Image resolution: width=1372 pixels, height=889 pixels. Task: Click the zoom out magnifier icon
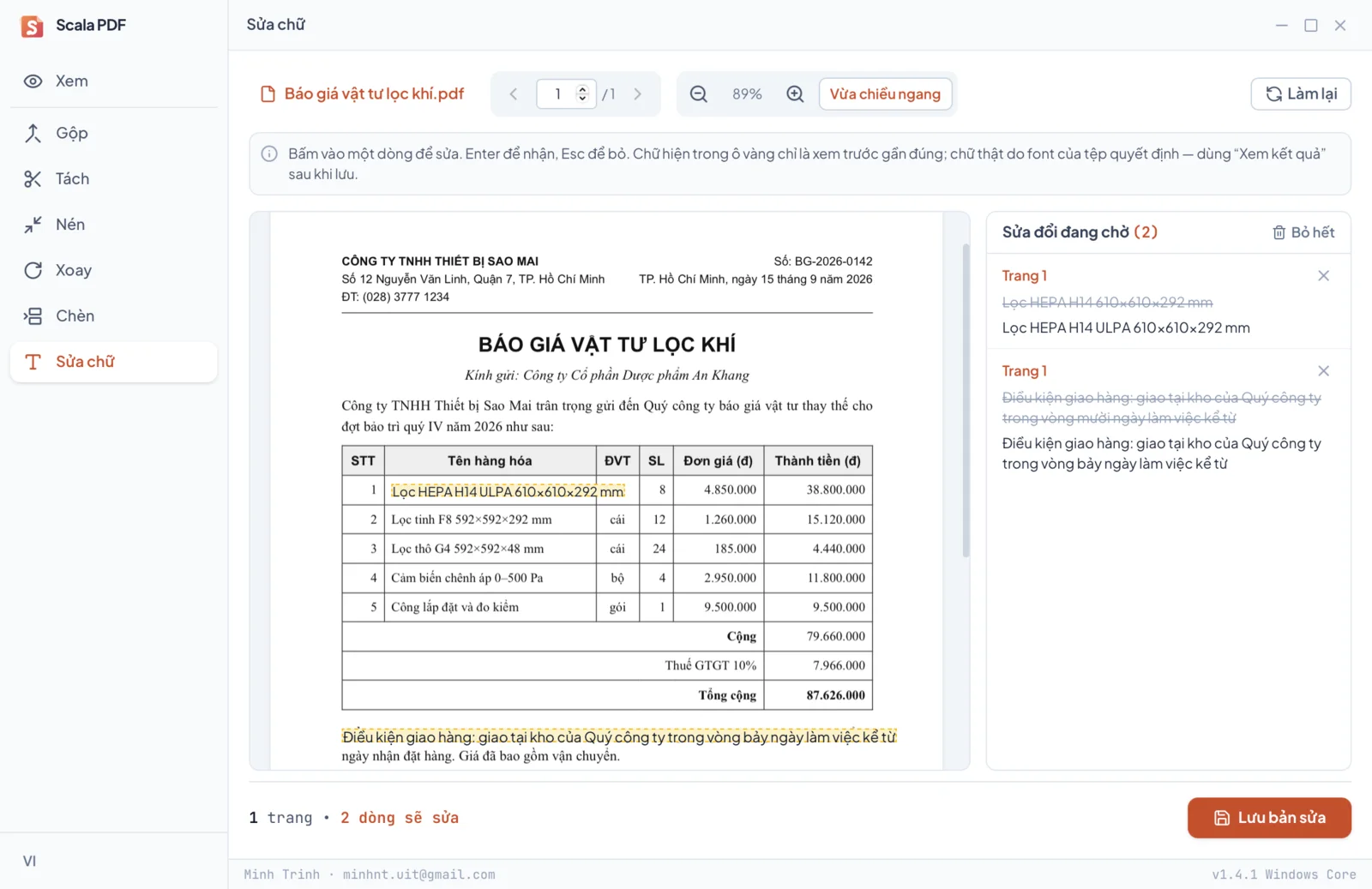pos(699,94)
